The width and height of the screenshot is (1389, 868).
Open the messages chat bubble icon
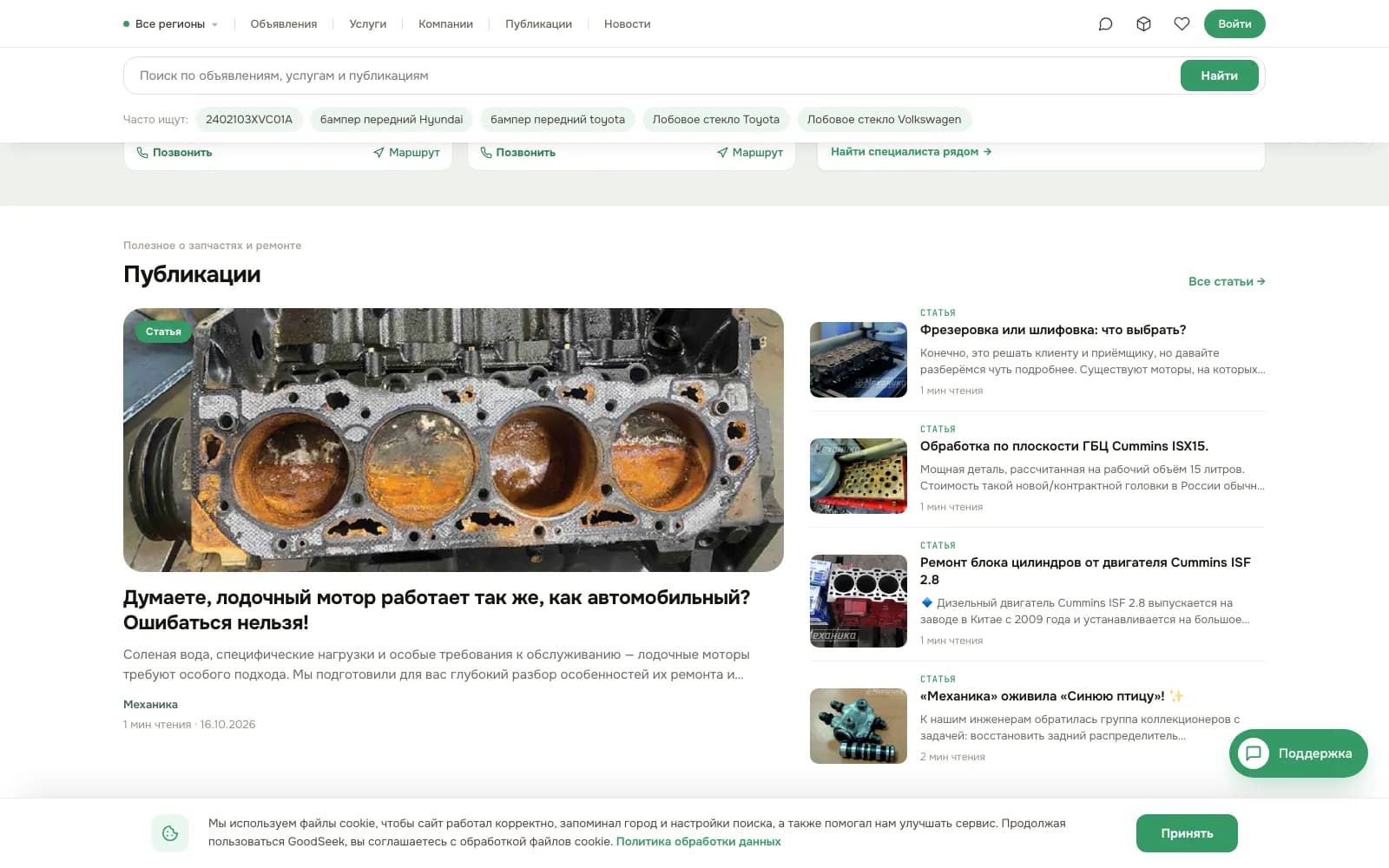pos(1105,24)
